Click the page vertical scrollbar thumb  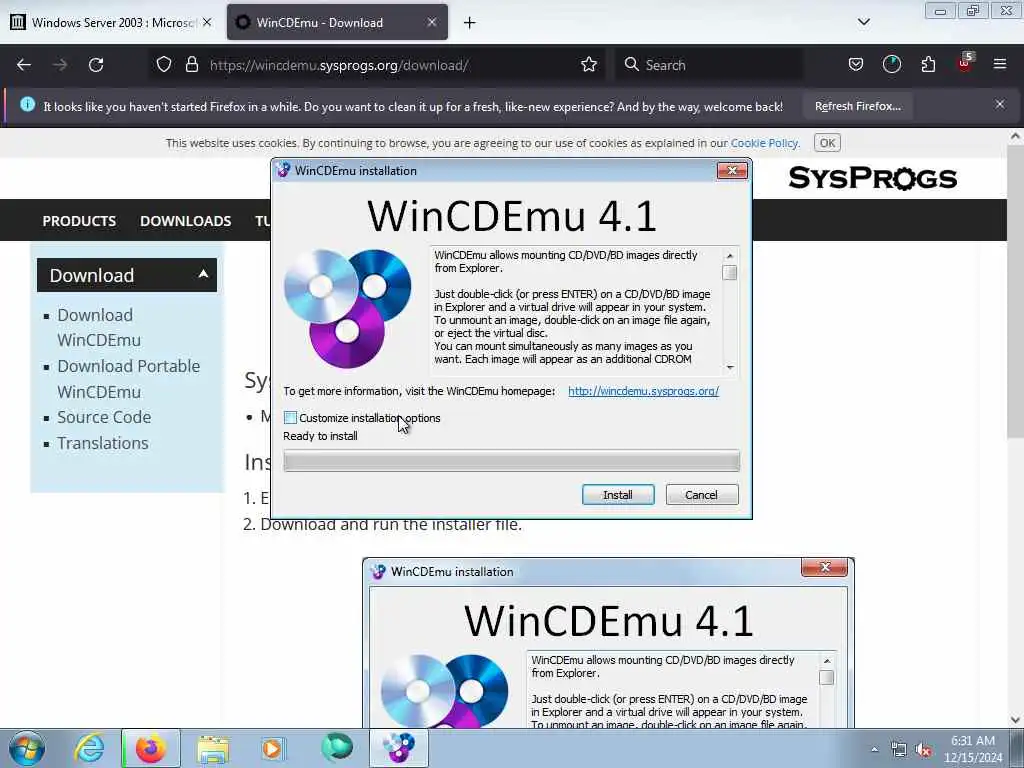point(1014,291)
